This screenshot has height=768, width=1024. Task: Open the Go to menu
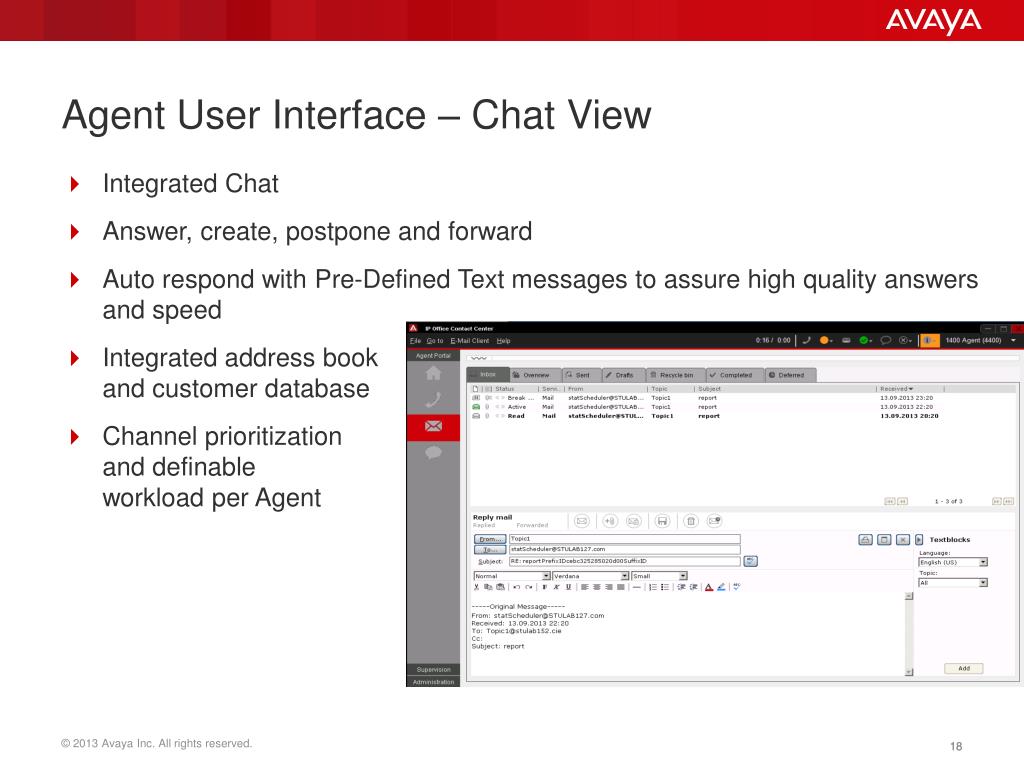(x=435, y=341)
